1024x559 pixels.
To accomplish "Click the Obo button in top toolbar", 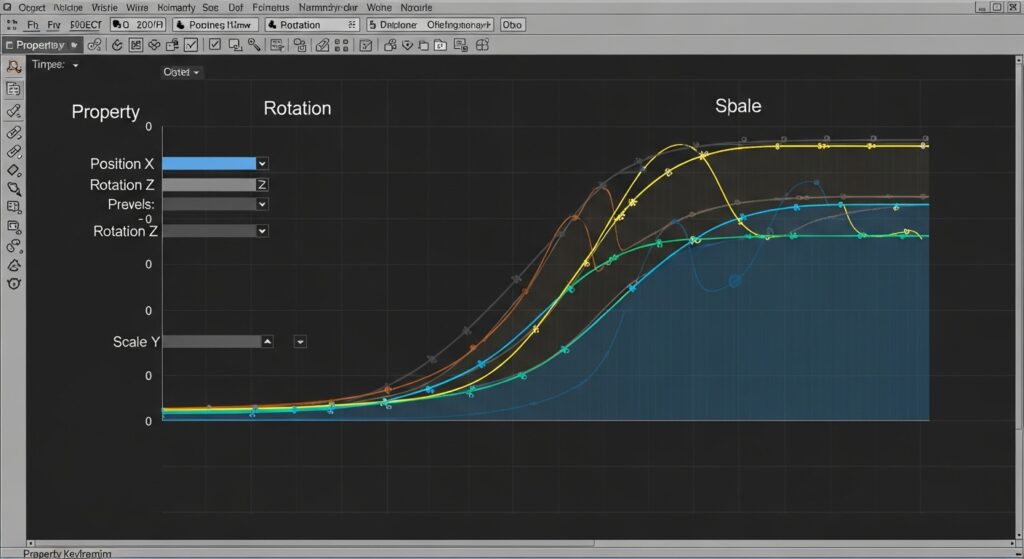I will (x=511, y=24).
